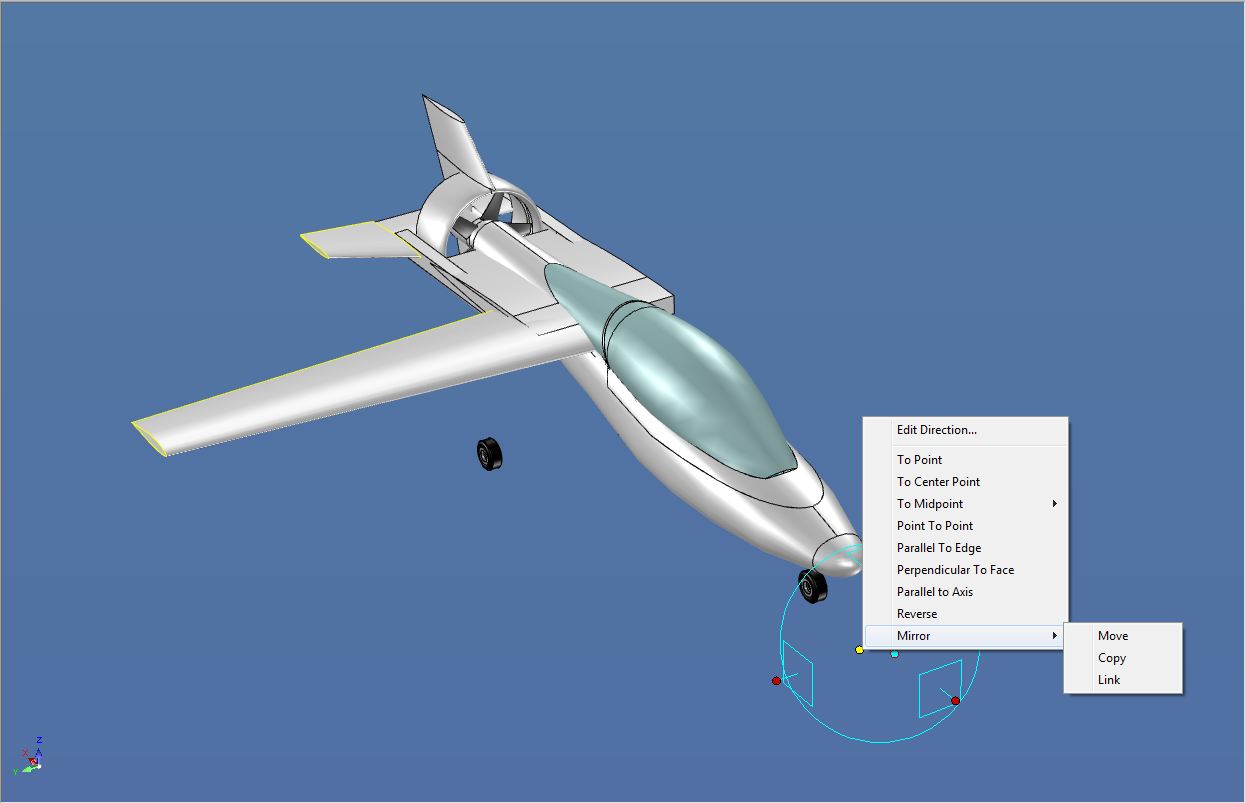Select the left red rotation handle
The height and width of the screenshot is (803, 1245).
(x=777, y=680)
